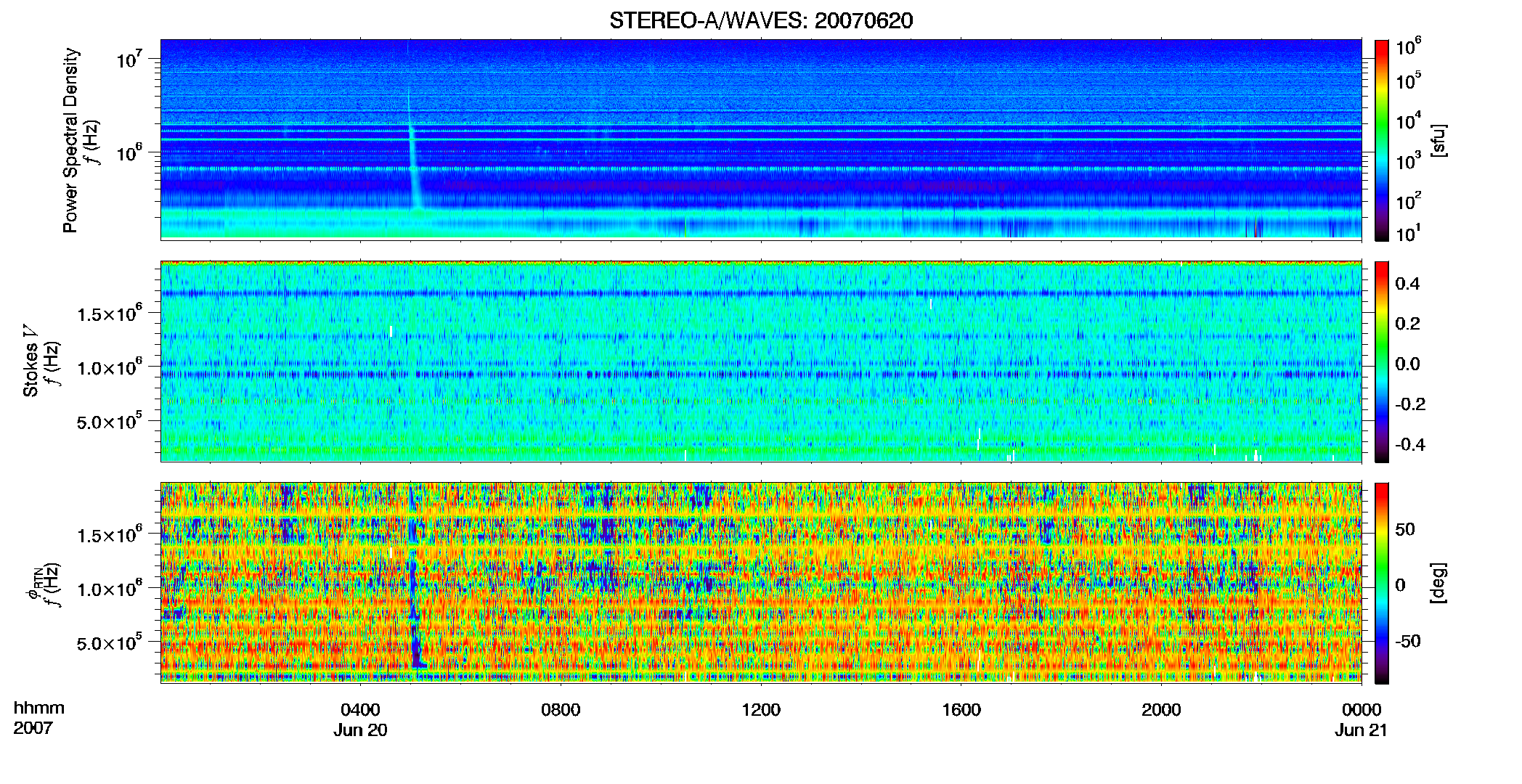Click the 5.0×10^5 tick of the phi RTN panel
Image resolution: width=1522 pixels, height=784 pixels.
pos(109,642)
